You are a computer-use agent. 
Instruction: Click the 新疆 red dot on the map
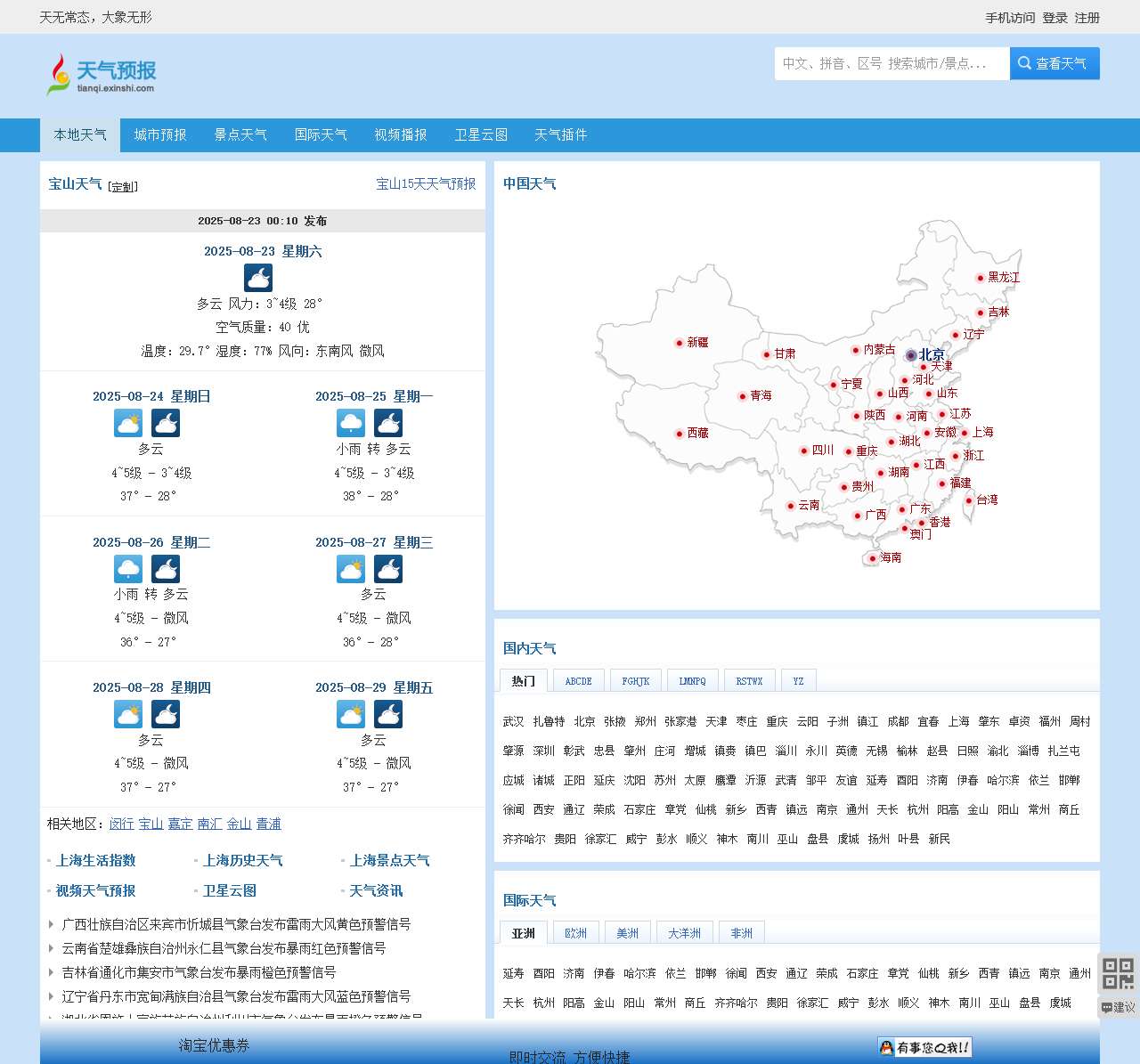680,343
